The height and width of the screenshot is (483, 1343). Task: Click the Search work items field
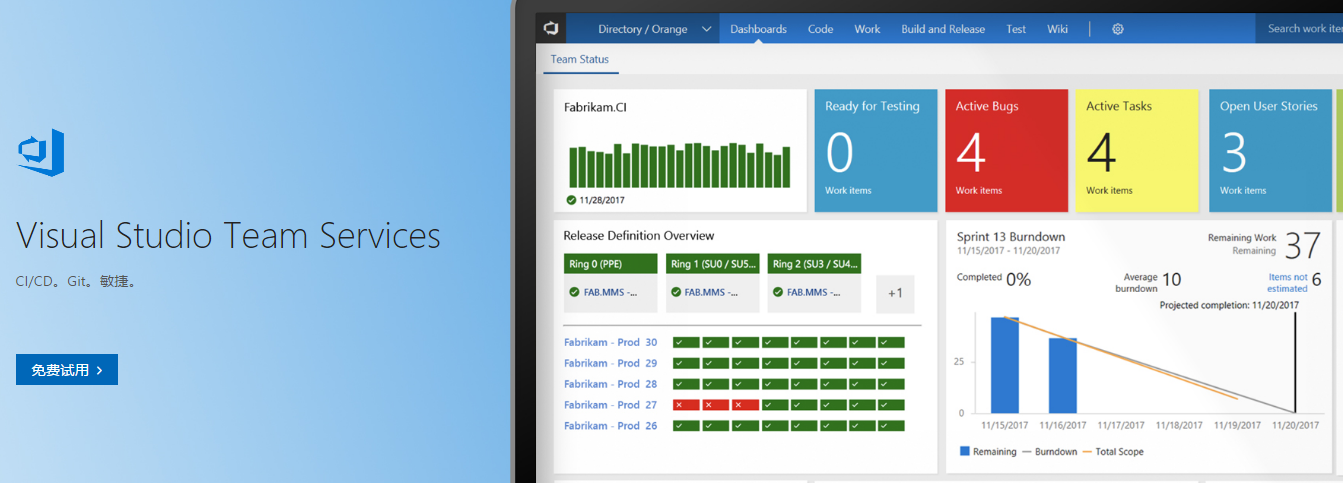[x=1300, y=29]
